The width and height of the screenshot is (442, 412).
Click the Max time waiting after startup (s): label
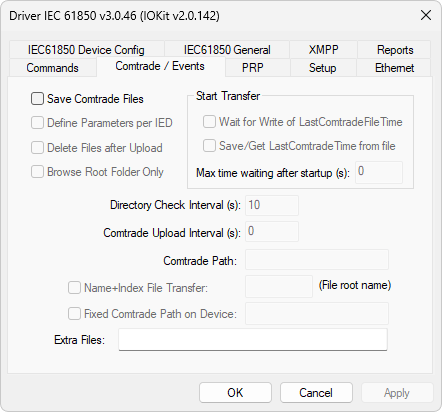[x=273, y=173]
